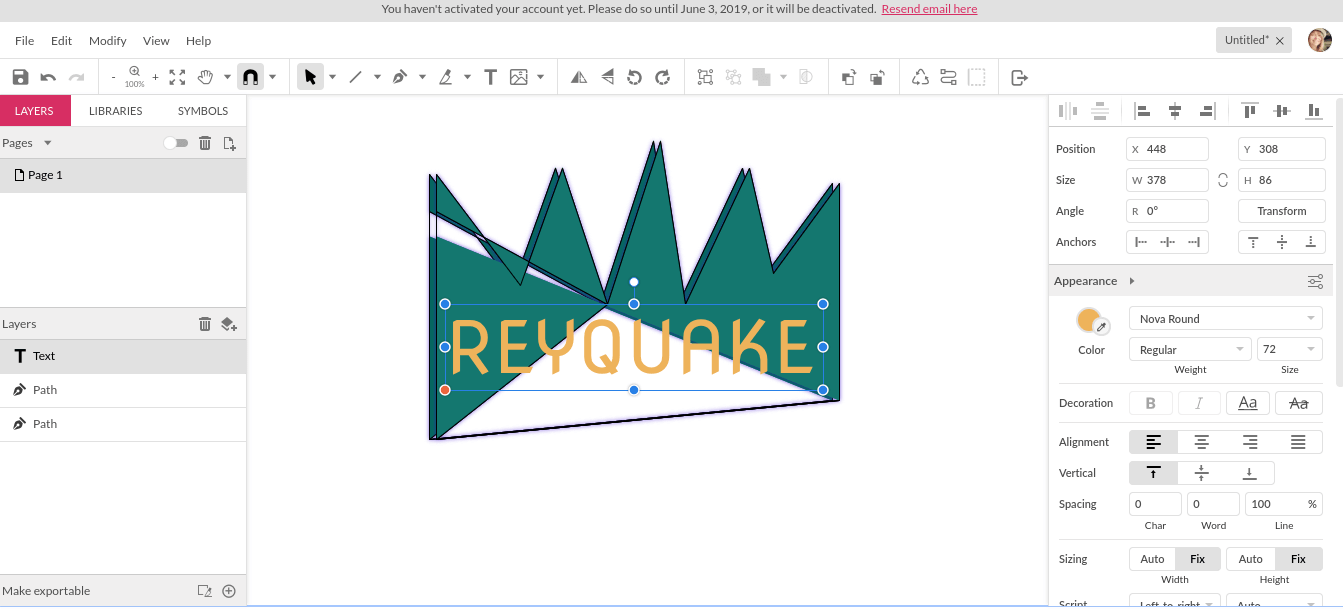Delete the page with Pages trash icon
1343x614 pixels.
click(205, 143)
